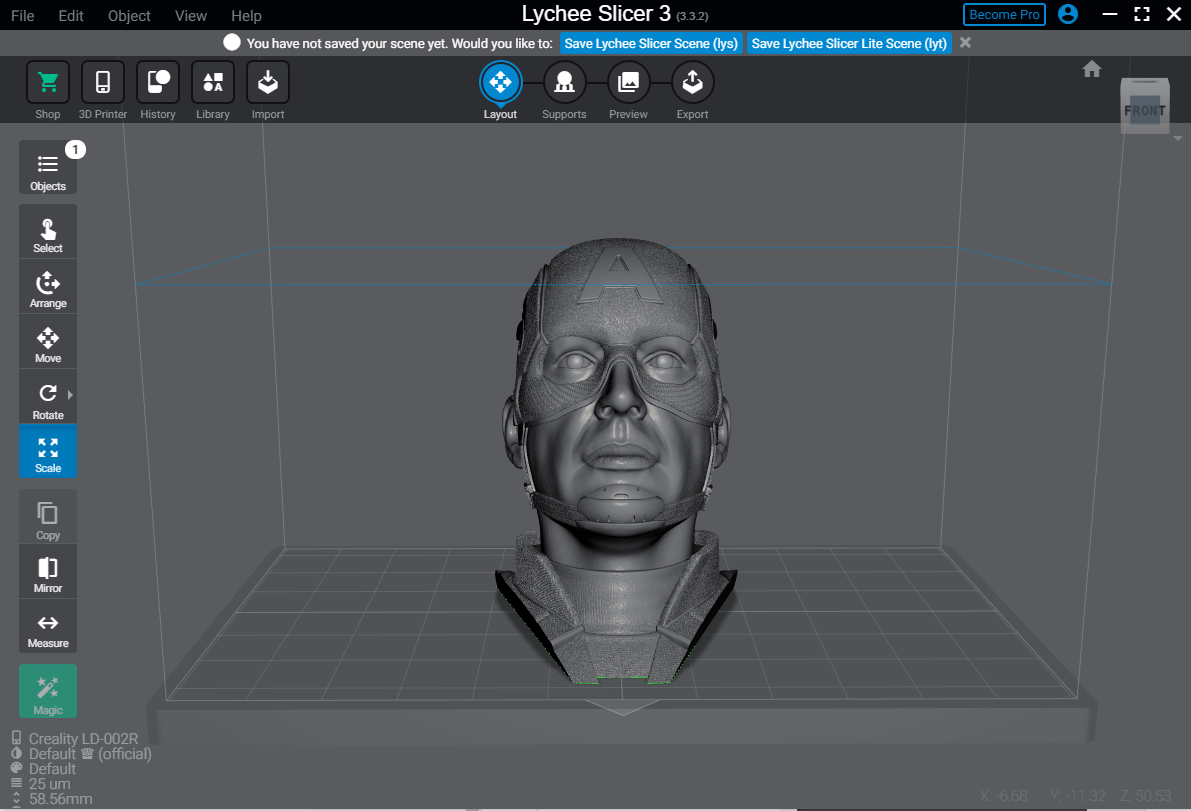Image resolution: width=1191 pixels, height=811 pixels.
Task: Switch to the Preview step
Action: [x=628, y=82]
